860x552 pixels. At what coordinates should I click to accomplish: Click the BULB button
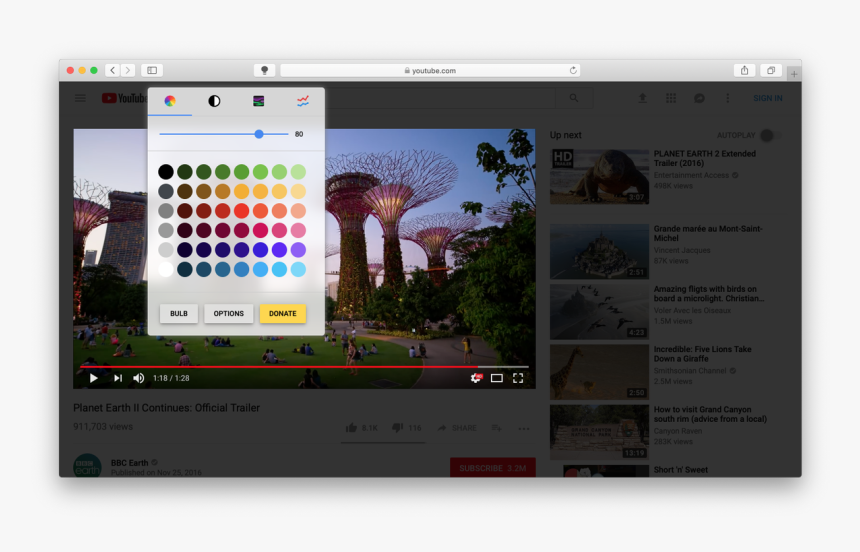click(x=179, y=313)
